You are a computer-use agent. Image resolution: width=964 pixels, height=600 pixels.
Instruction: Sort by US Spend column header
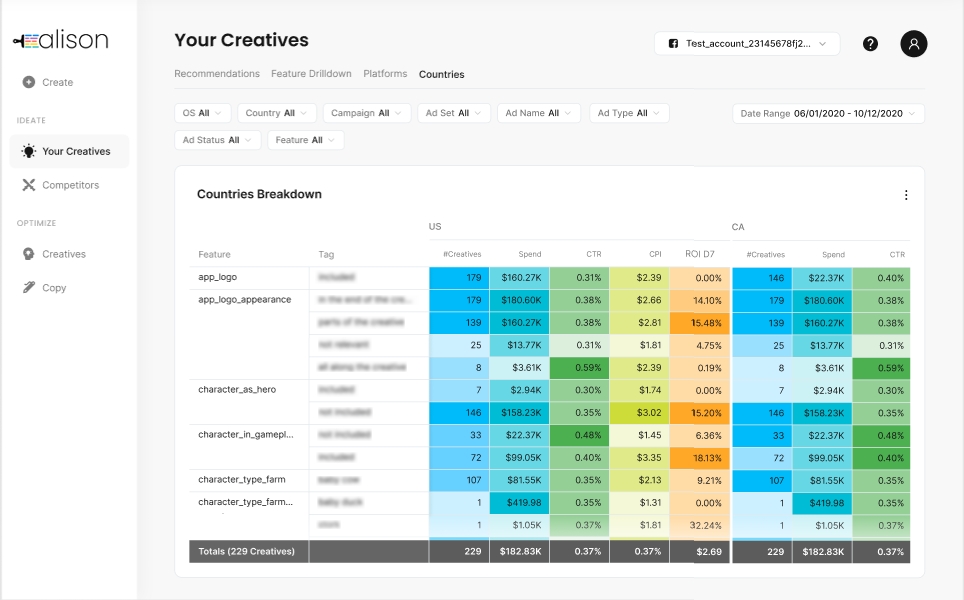point(529,255)
